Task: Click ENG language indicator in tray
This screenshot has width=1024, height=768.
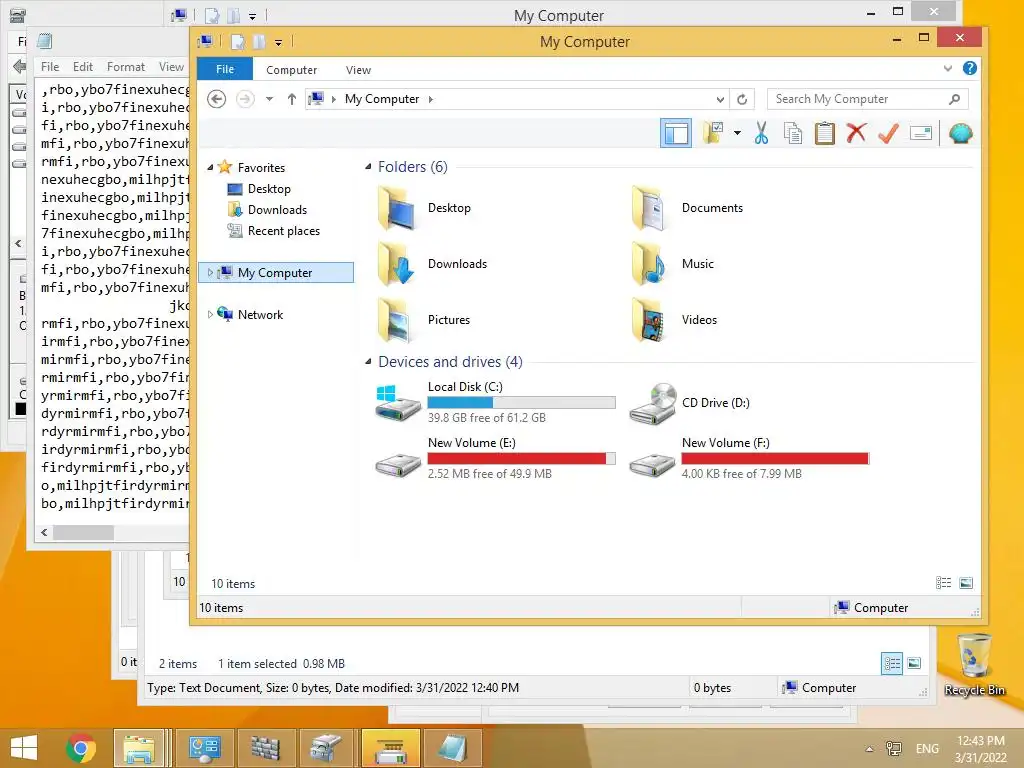Action: pos(927,748)
